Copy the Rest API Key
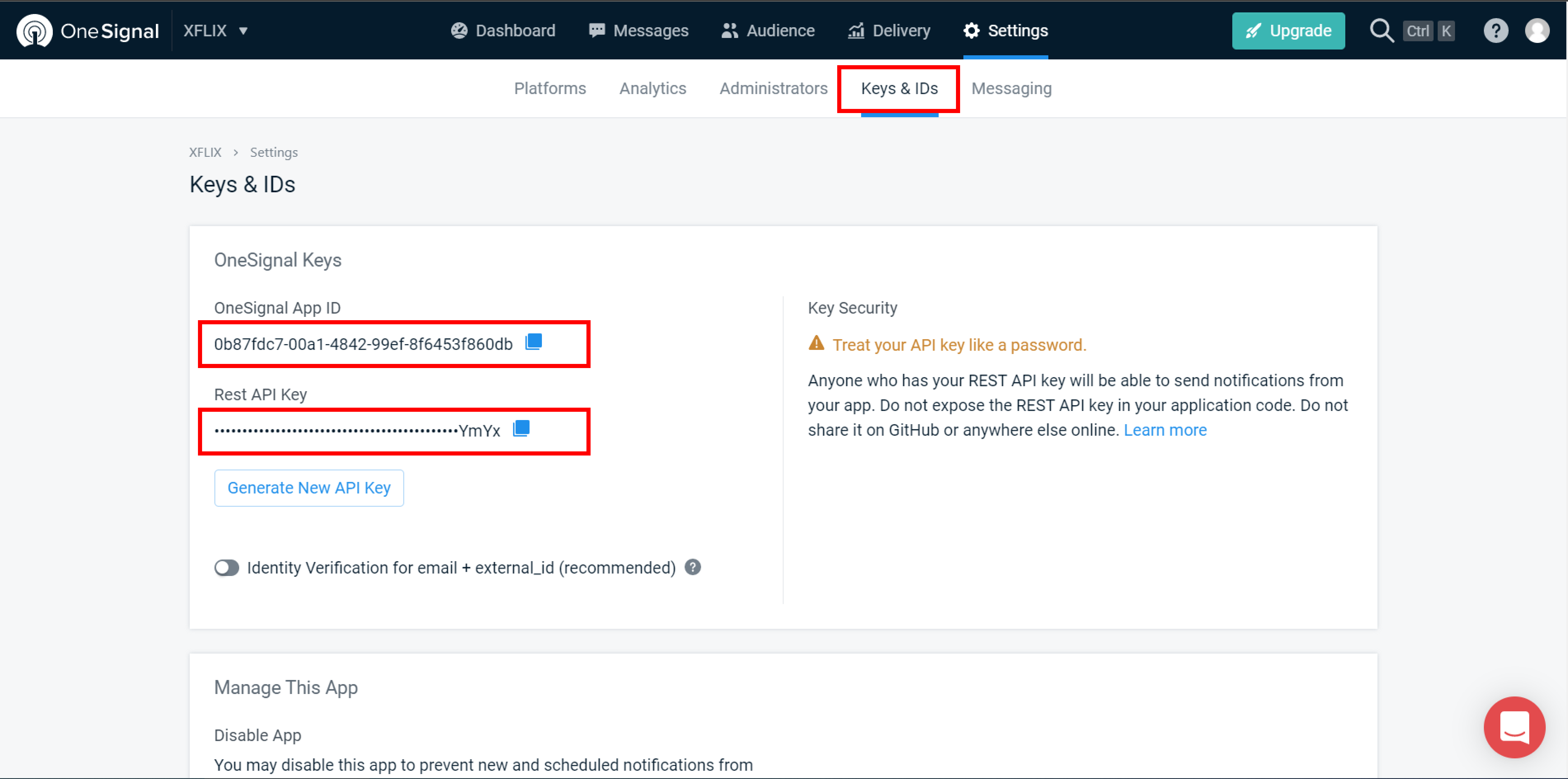 click(x=521, y=429)
